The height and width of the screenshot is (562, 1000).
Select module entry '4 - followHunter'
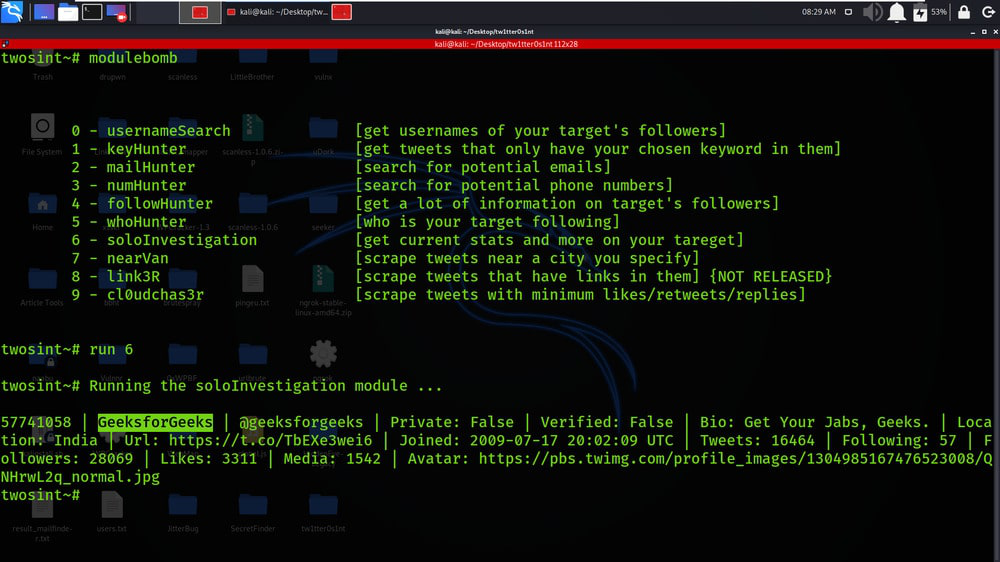142,203
